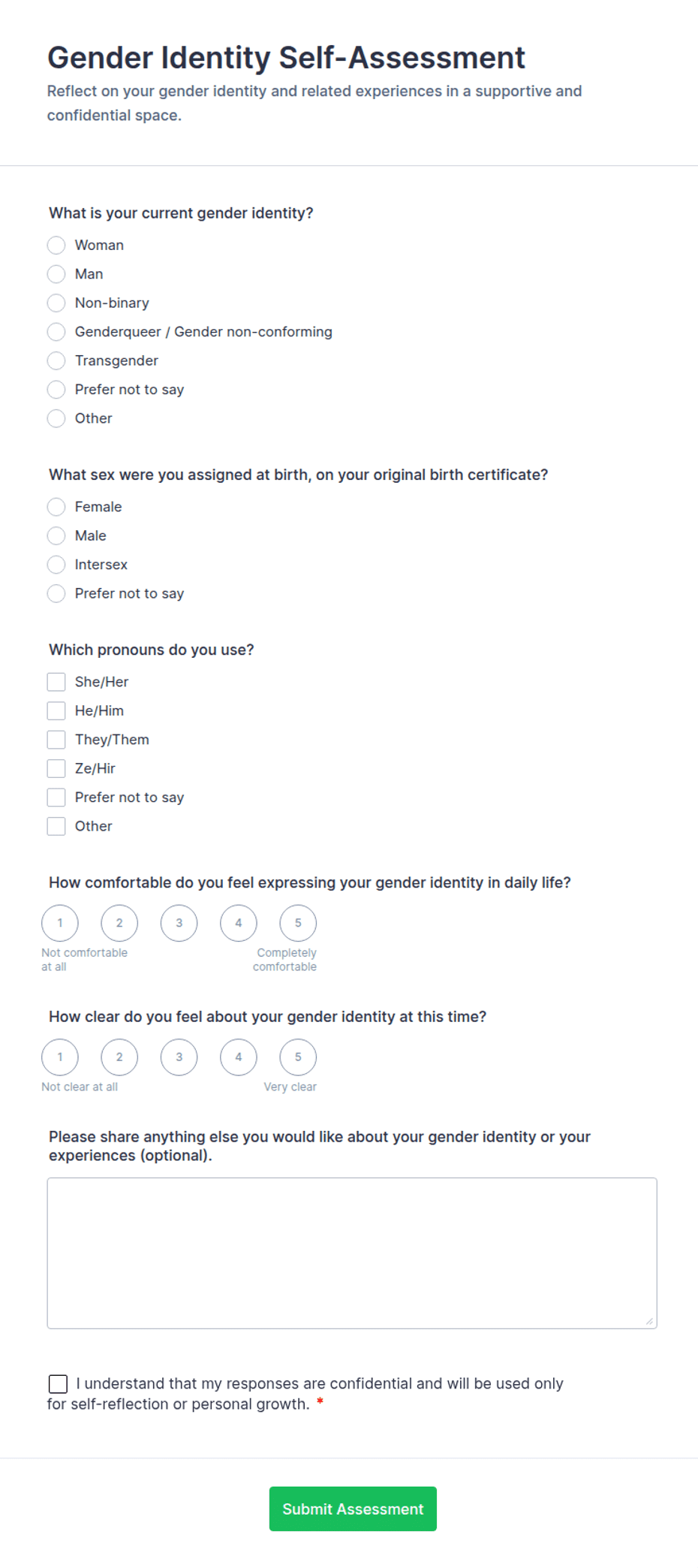This screenshot has width=698, height=1568.
Task: Pick Transgender as gender identity
Action: pyautogui.click(x=56, y=361)
